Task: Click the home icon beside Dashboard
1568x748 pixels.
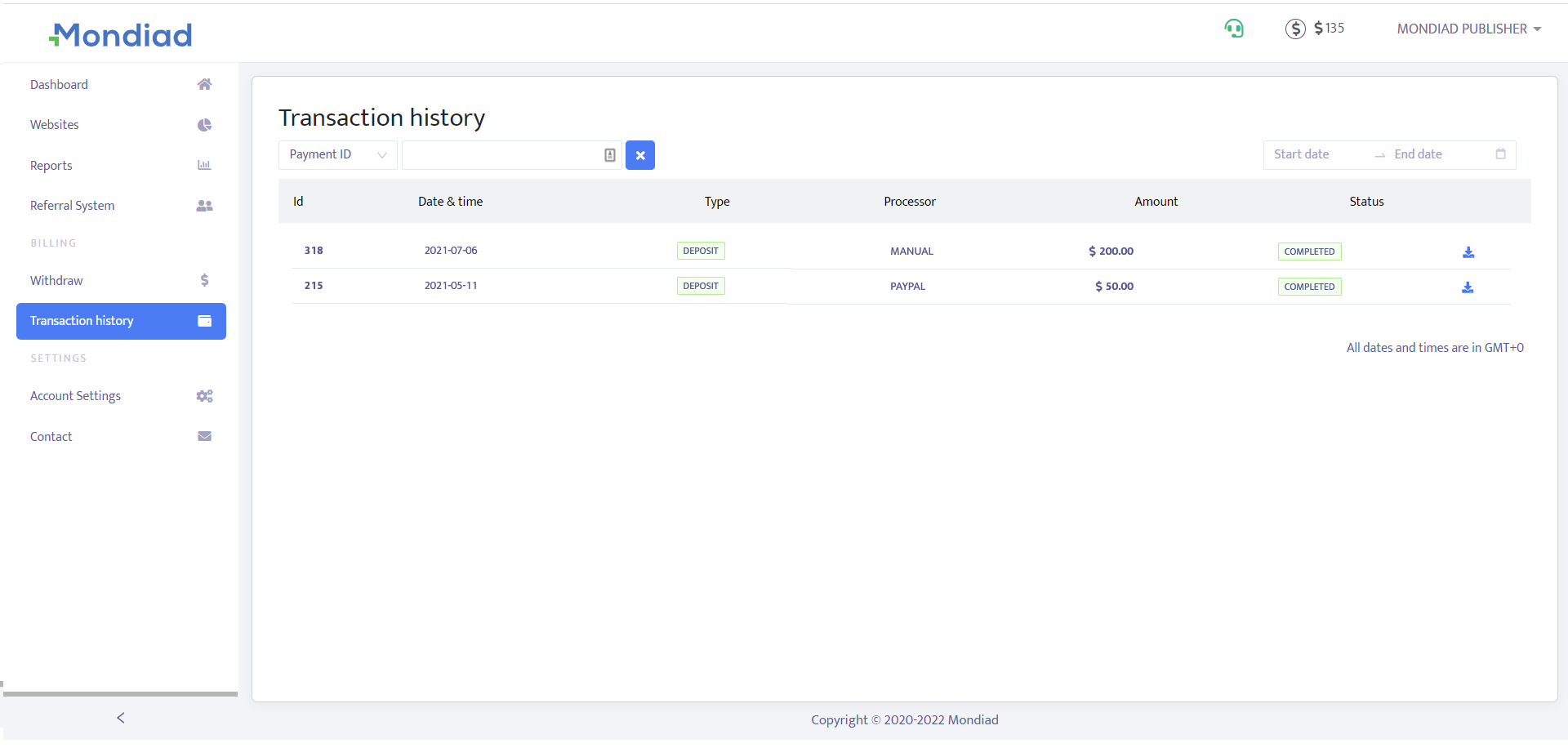Action: pos(204,85)
